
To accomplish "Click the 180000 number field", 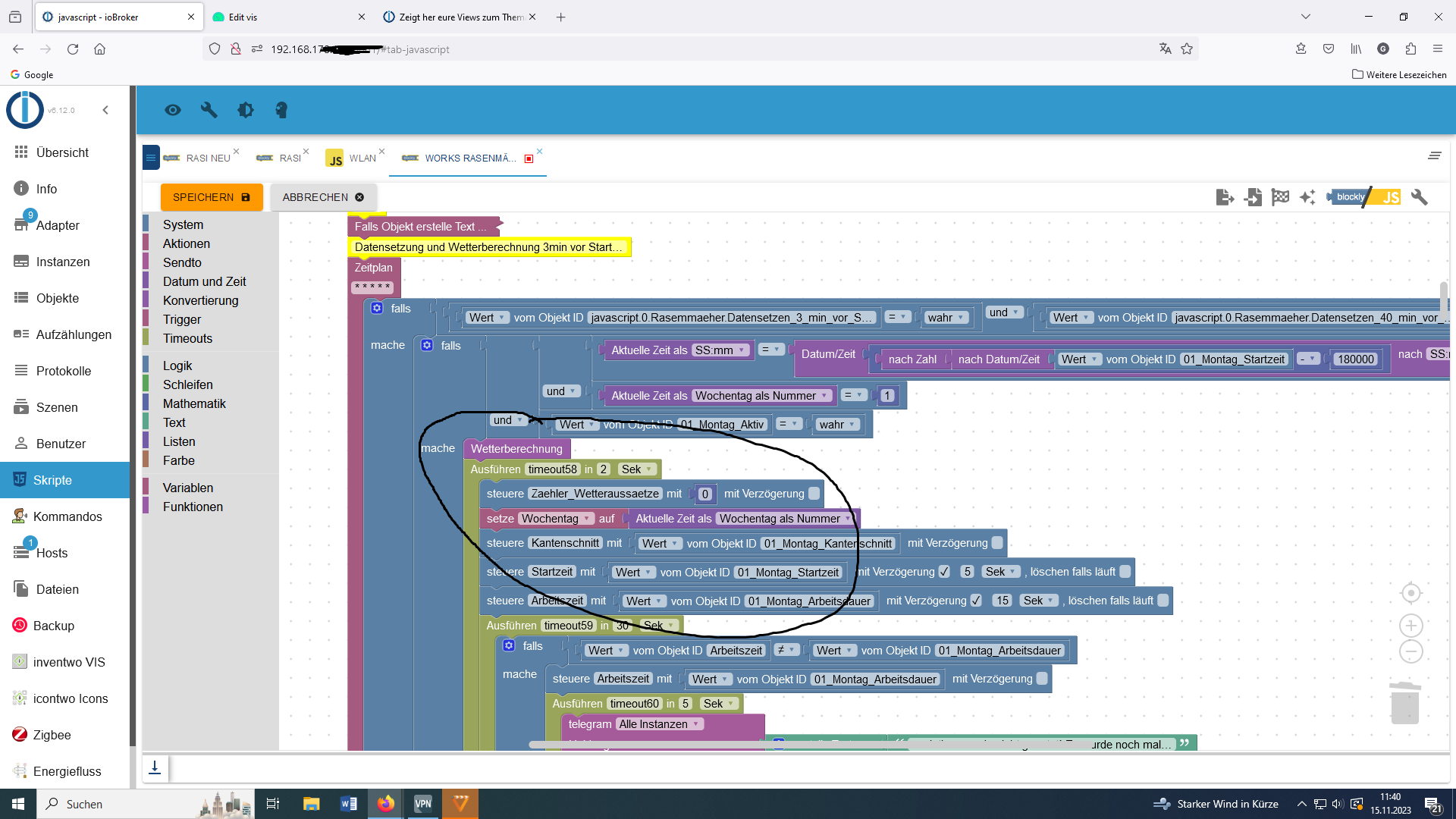I will 1356,359.
